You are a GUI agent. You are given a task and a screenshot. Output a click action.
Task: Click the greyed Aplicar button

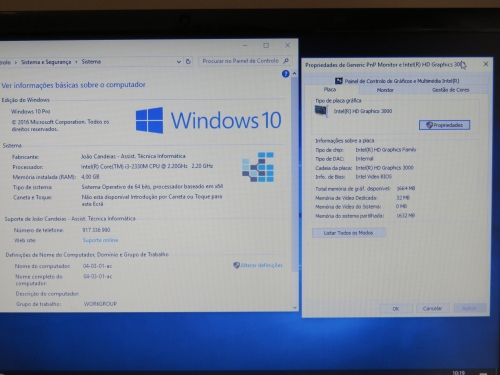(469, 308)
